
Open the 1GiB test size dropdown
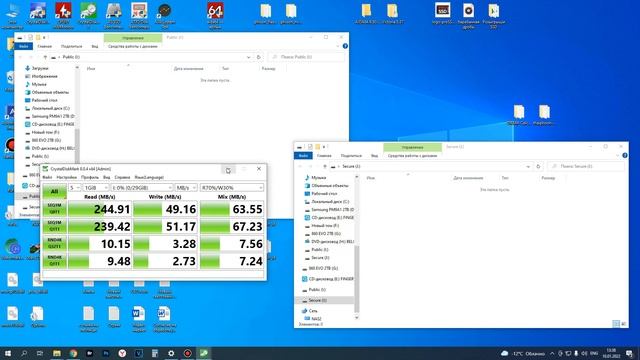[96, 188]
